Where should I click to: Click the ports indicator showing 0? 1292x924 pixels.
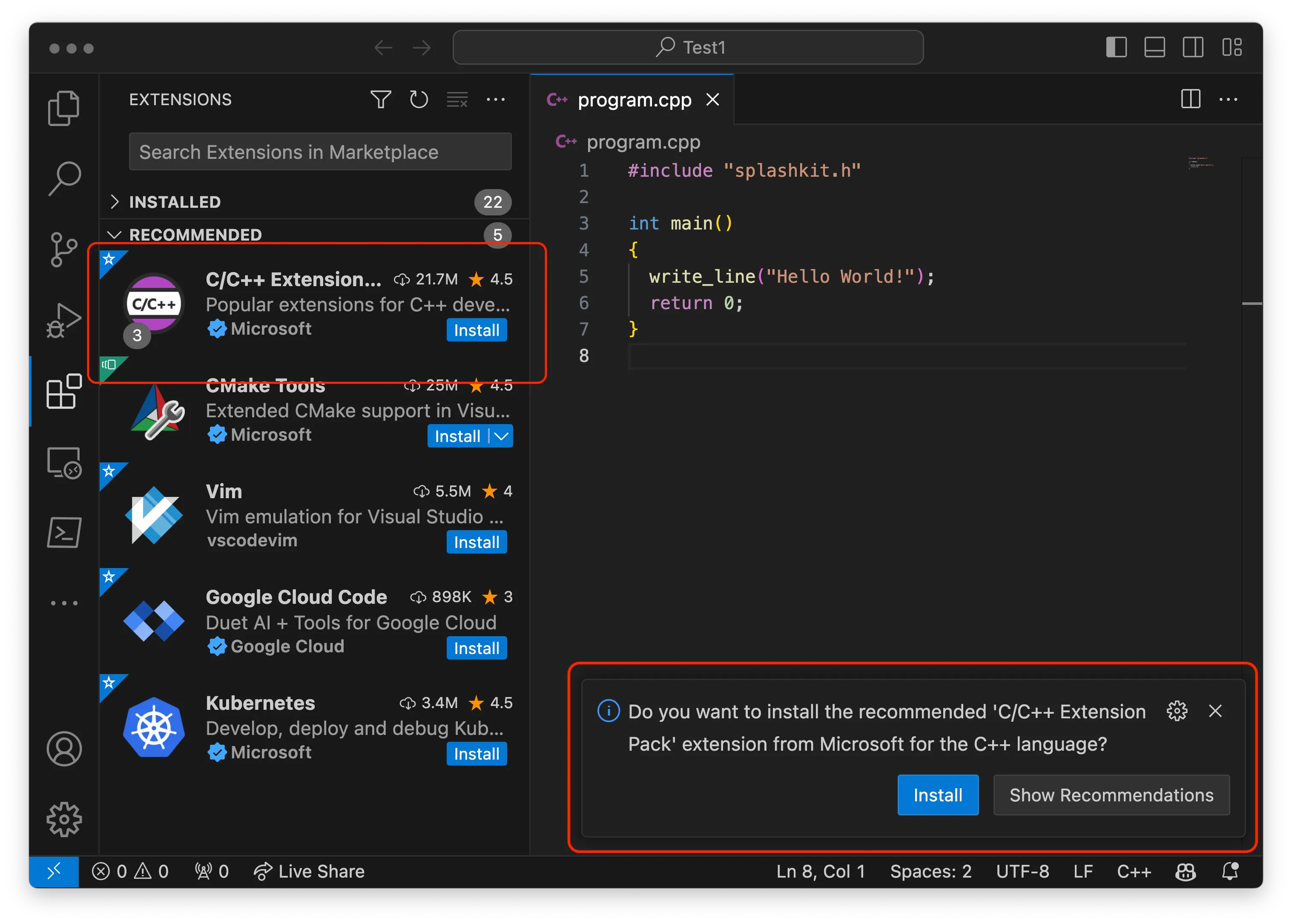point(212,871)
